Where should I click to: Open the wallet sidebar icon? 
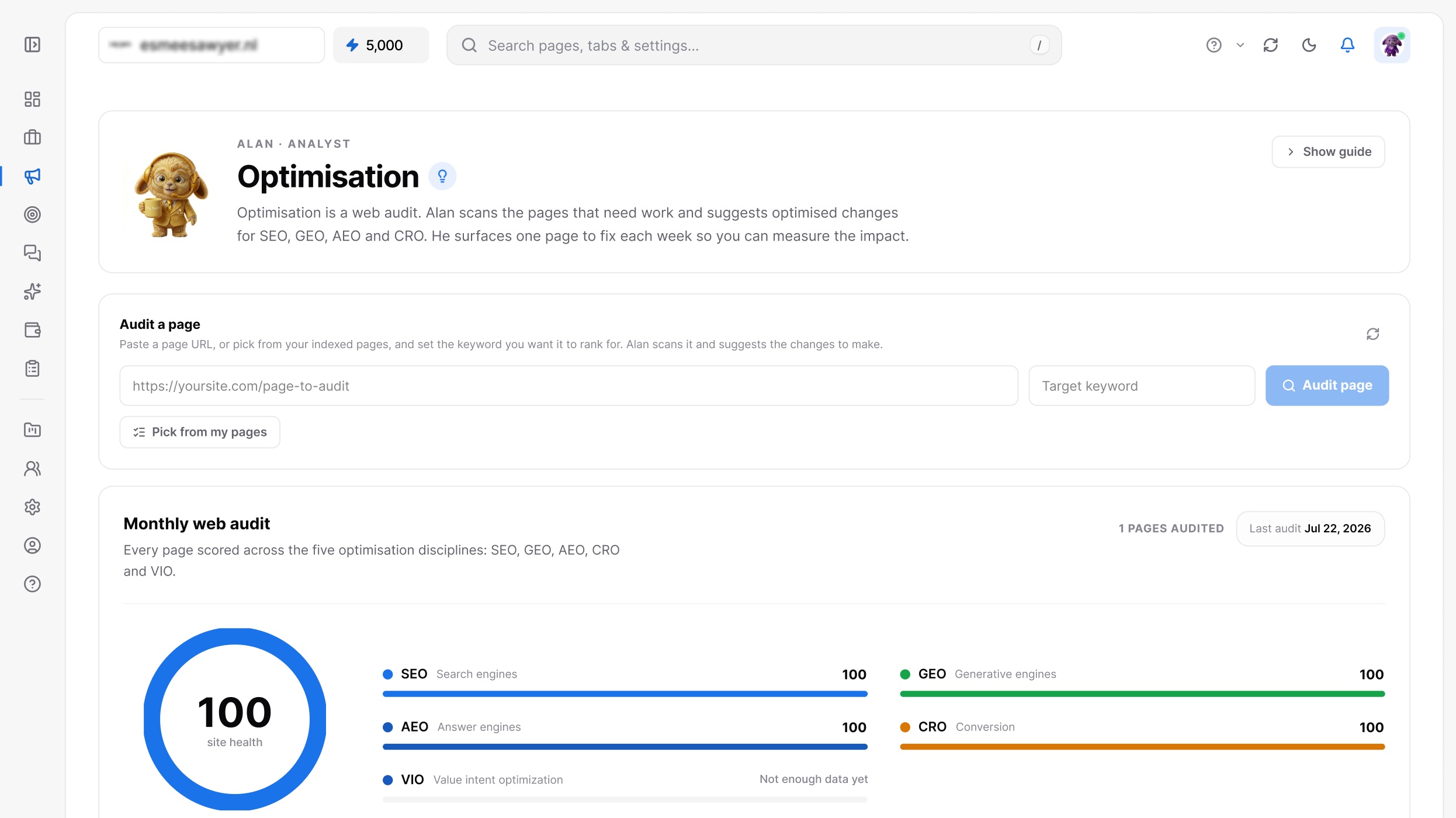(33, 330)
